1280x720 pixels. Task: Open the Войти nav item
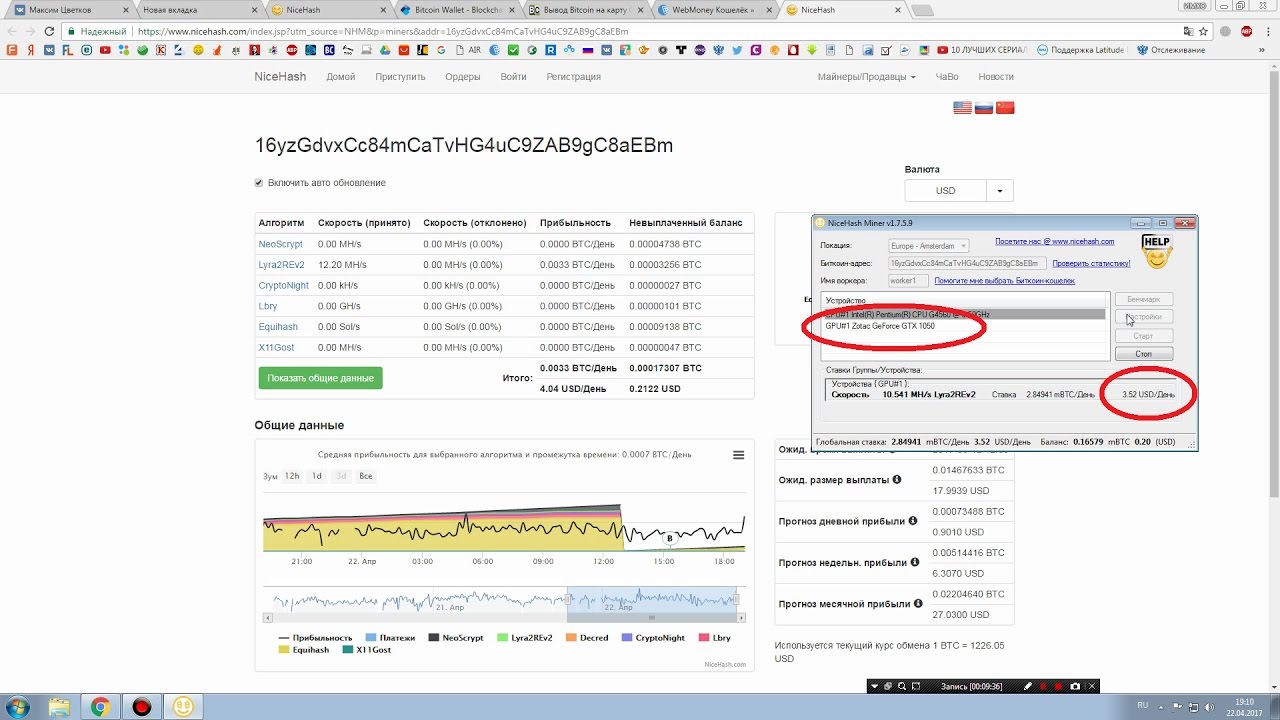513,77
